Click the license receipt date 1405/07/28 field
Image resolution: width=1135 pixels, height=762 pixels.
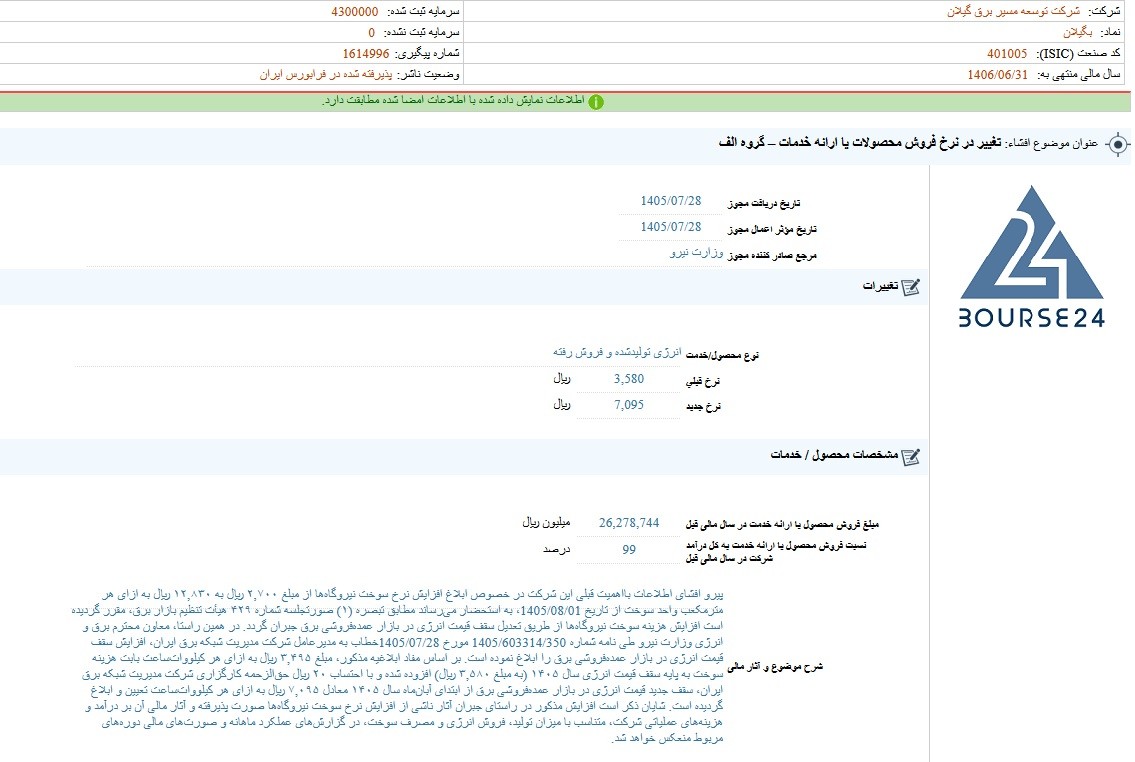[x=670, y=201]
